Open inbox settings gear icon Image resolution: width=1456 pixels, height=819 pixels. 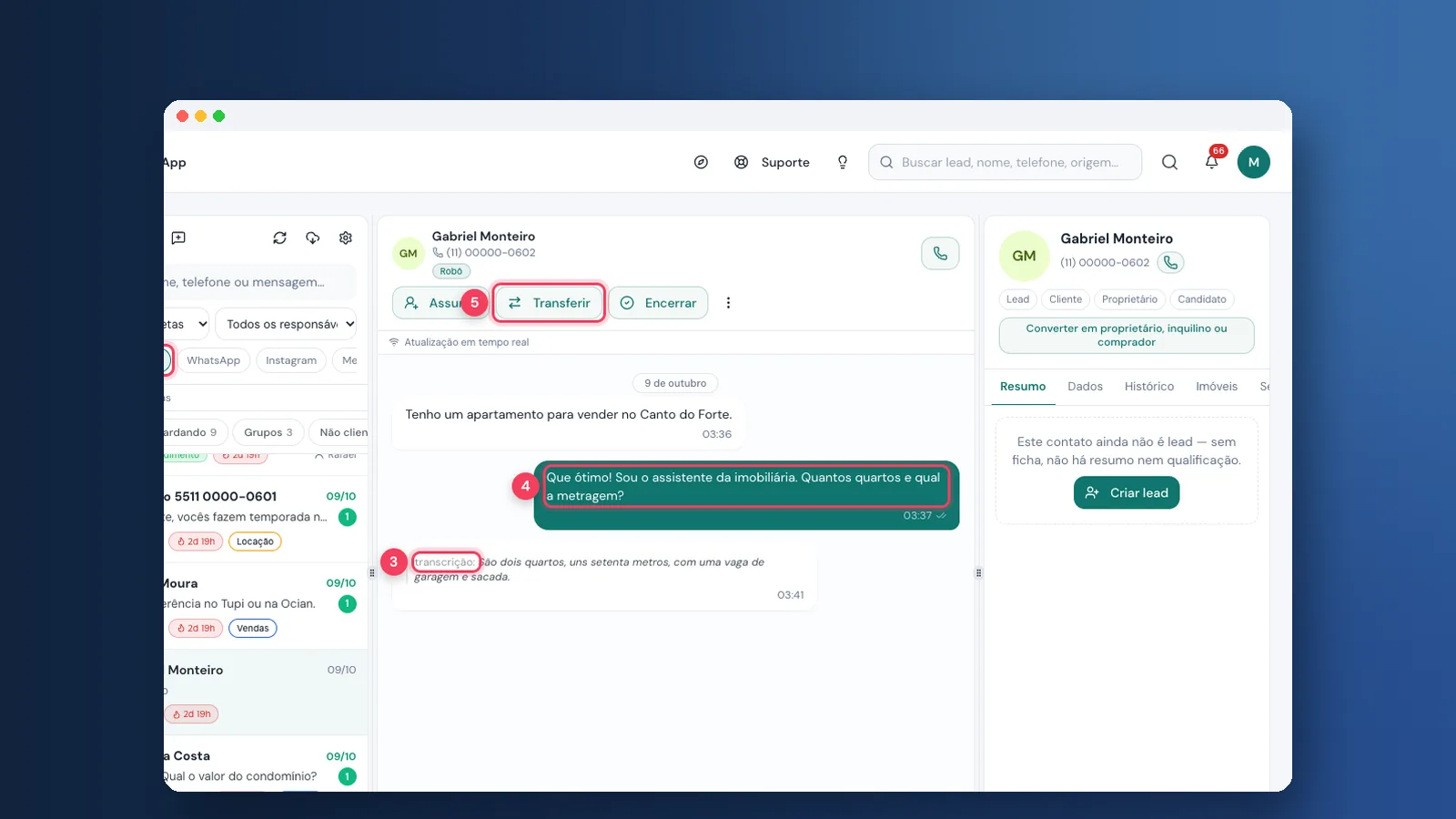tap(346, 238)
